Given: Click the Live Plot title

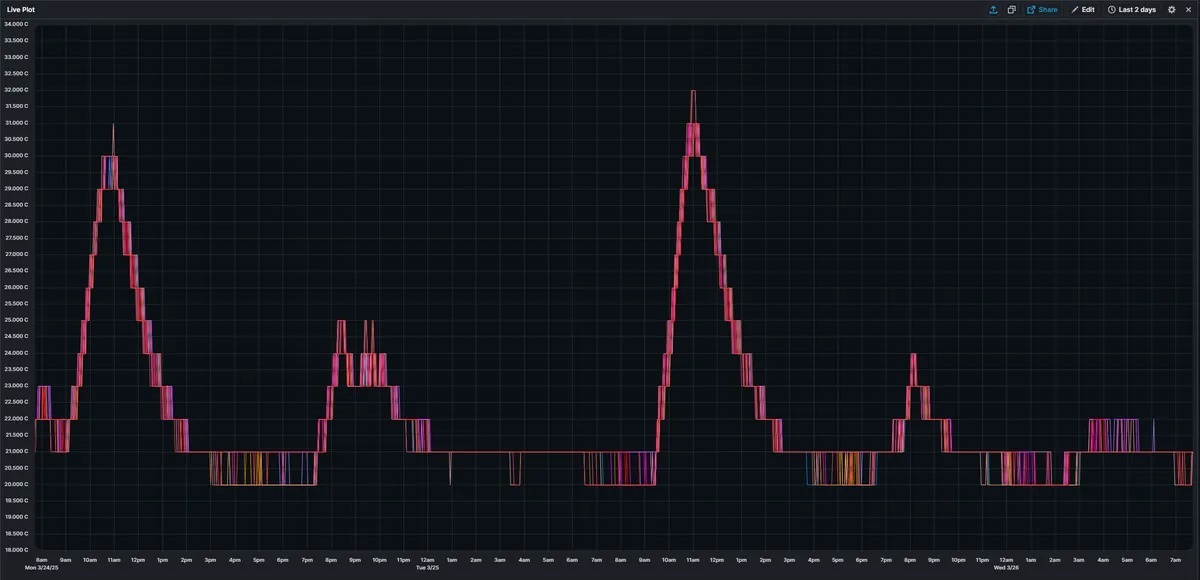Looking at the screenshot, I should [x=21, y=9].
